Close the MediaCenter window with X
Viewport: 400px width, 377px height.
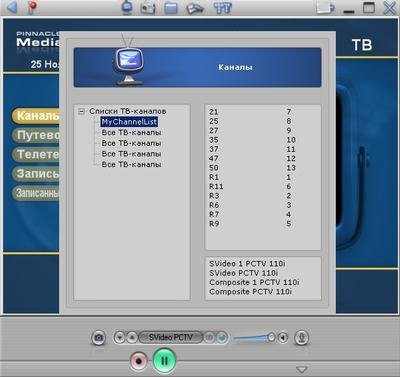point(389,7)
